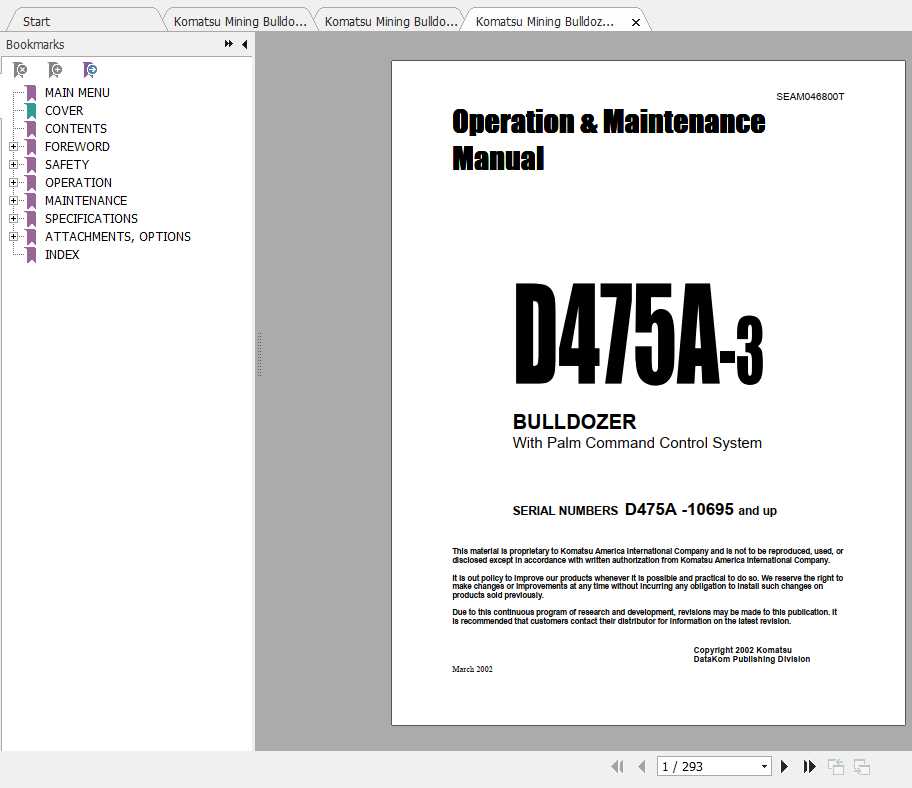Image resolution: width=912 pixels, height=788 pixels.
Task: Collapse the Bookmarks panel arrow icon
Action: pyautogui.click(x=243, y=44)
